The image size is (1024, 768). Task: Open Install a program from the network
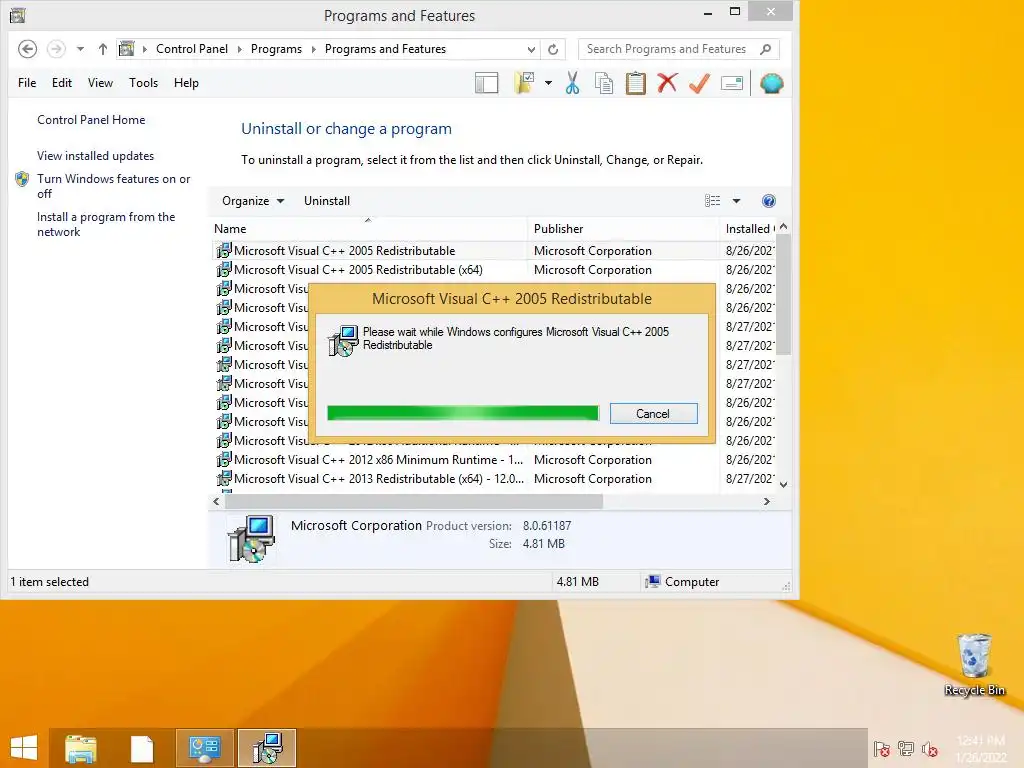point(106,224)
